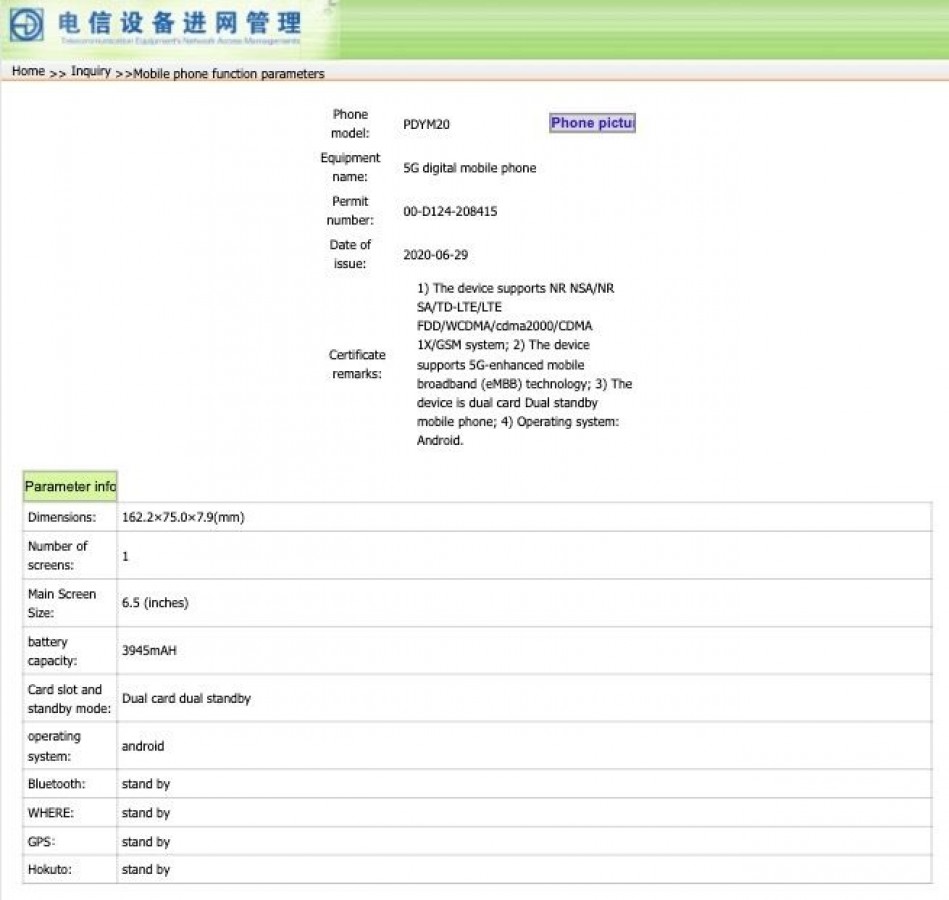This screenshot has height=900, width=949.
Task: Select the Hokuto 'stand by' value
Action: 146,870
